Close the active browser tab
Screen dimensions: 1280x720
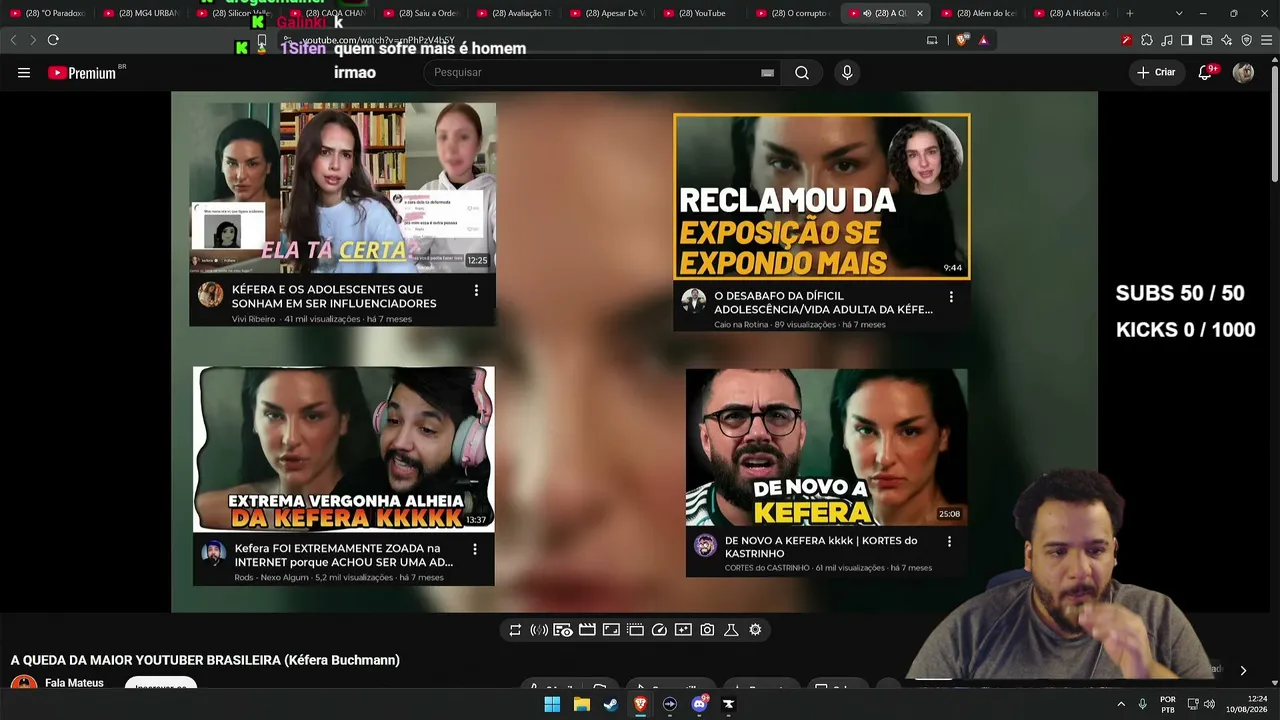tap(920, 13)
